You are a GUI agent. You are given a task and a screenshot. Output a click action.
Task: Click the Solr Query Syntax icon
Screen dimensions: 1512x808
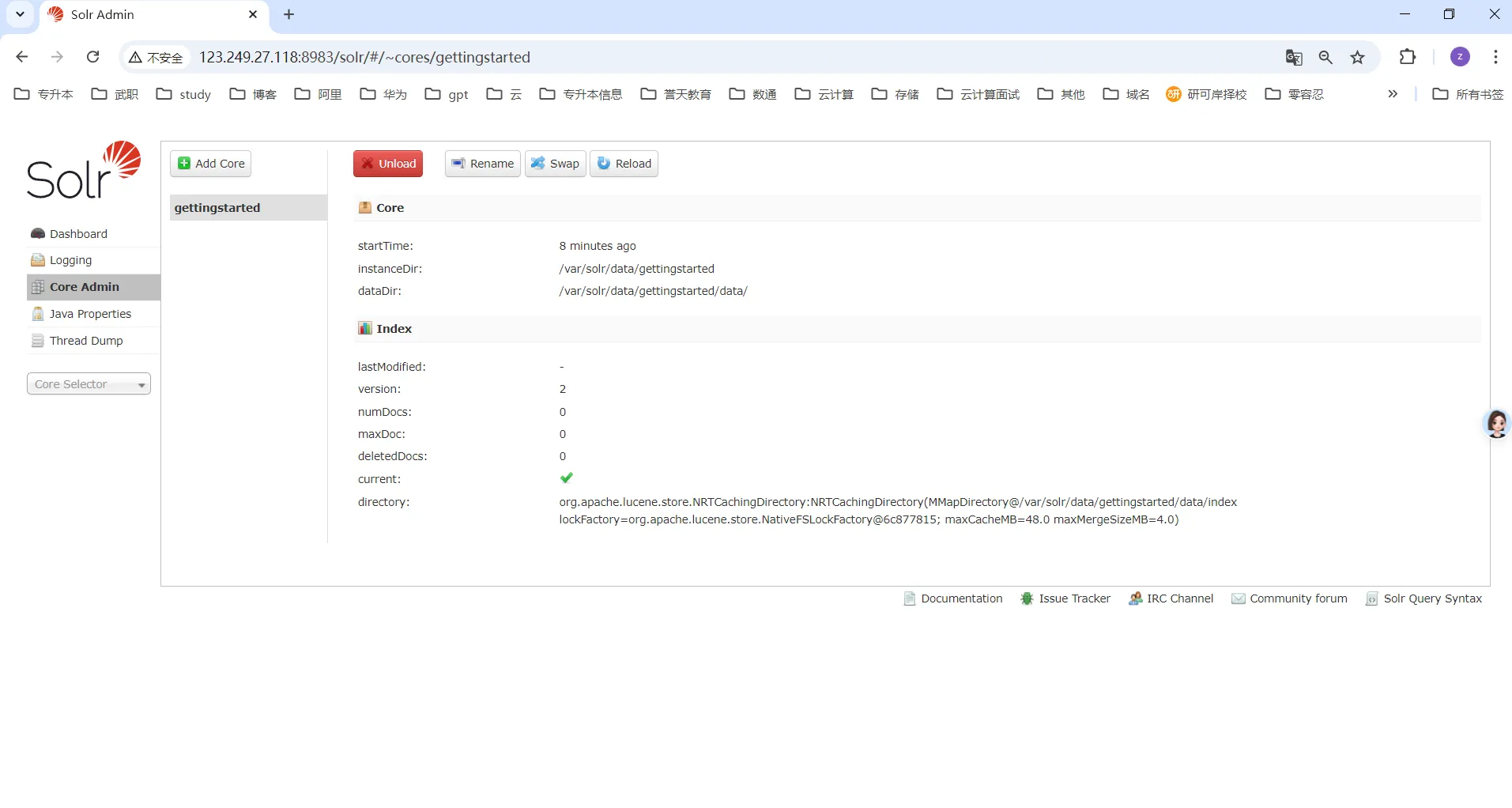pyautogui.click(x=1372, y=598)
